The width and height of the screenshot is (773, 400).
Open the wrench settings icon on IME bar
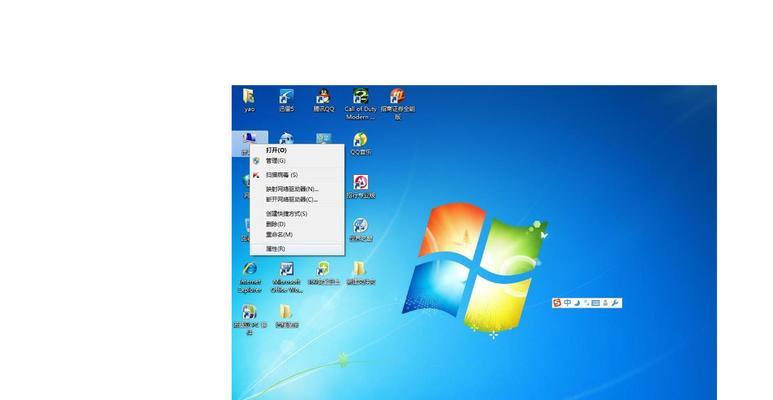coord(615,302)
